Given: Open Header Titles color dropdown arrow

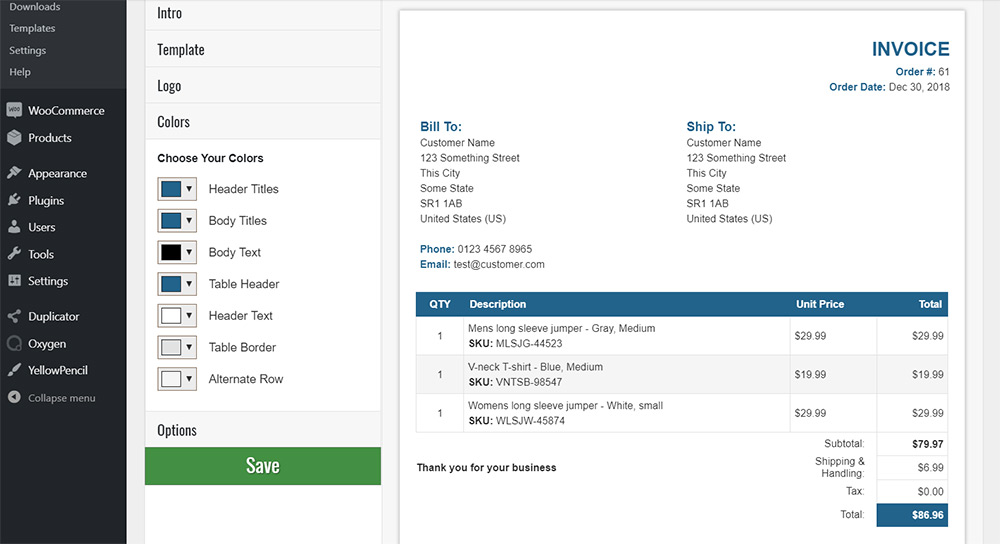Looking at the screenshot, I should 189,189.
